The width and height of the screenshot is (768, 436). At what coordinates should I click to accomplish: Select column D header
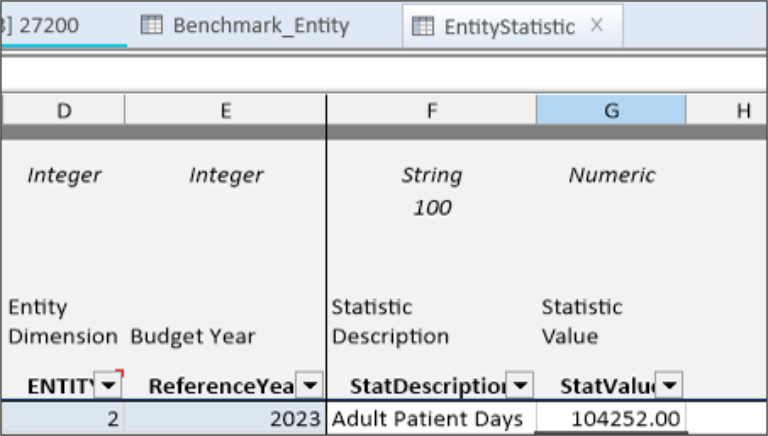point(63,111)
